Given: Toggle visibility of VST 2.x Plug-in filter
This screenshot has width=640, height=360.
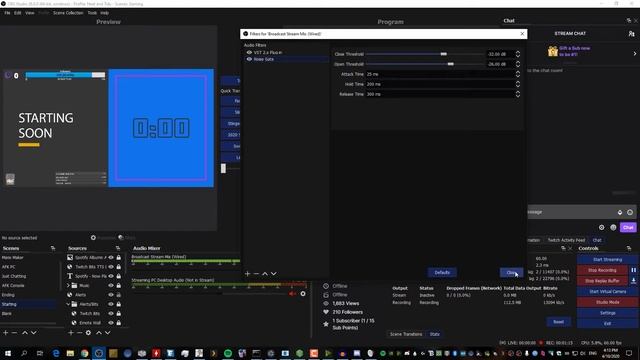Looking at the screenshot, I should (x=249, y=53).
